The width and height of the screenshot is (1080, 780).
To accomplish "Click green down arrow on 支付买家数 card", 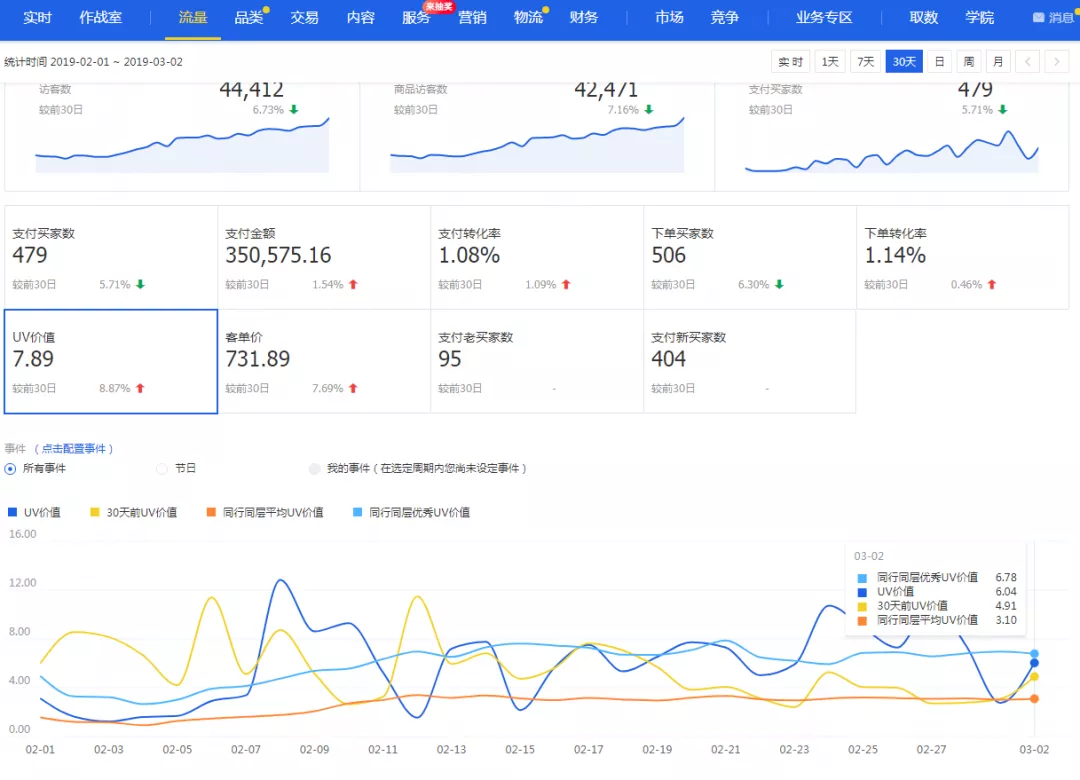I will click(x=140, y=284).
